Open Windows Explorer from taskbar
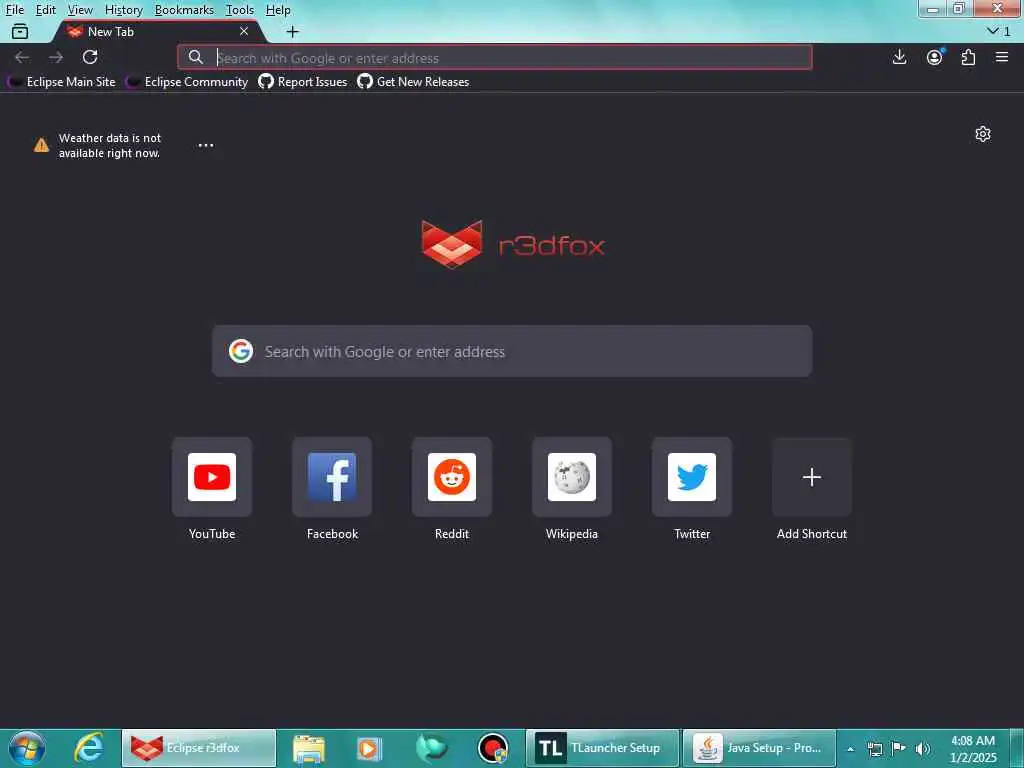1024x768 pixels. [309, 748]
